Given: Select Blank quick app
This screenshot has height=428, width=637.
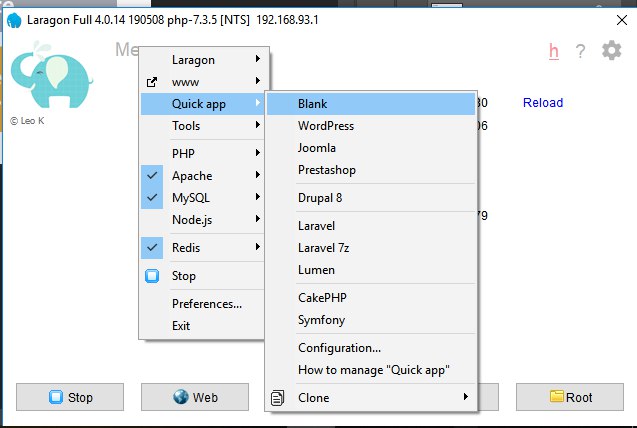Looking at the screenshot, I should point(371,104).
